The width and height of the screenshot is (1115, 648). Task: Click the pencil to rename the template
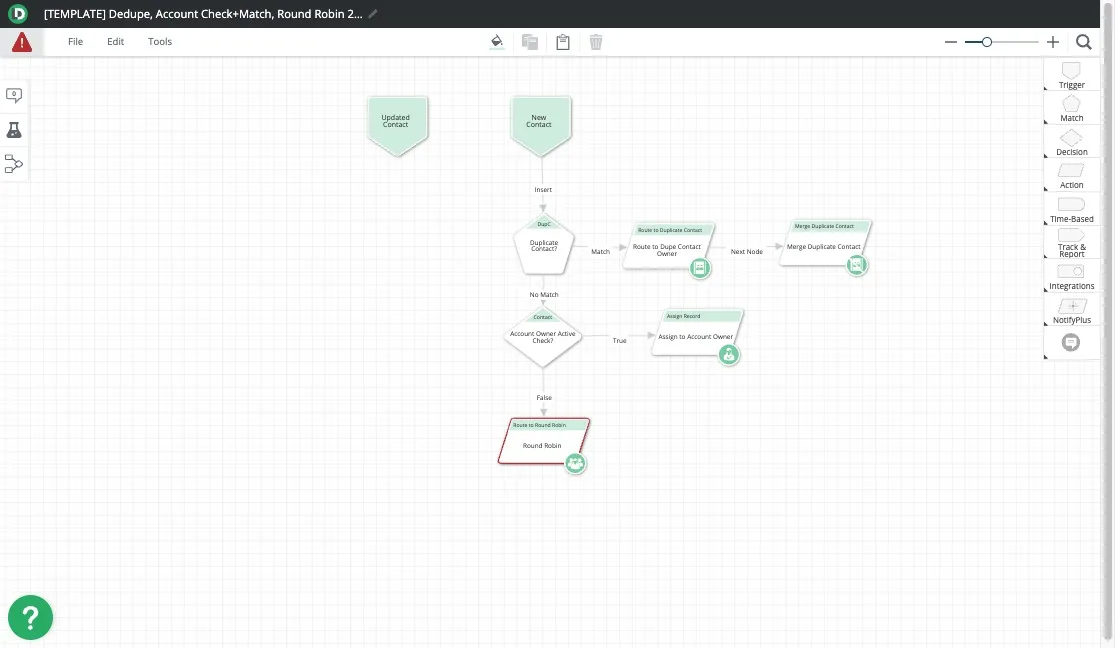click(373, 14)
